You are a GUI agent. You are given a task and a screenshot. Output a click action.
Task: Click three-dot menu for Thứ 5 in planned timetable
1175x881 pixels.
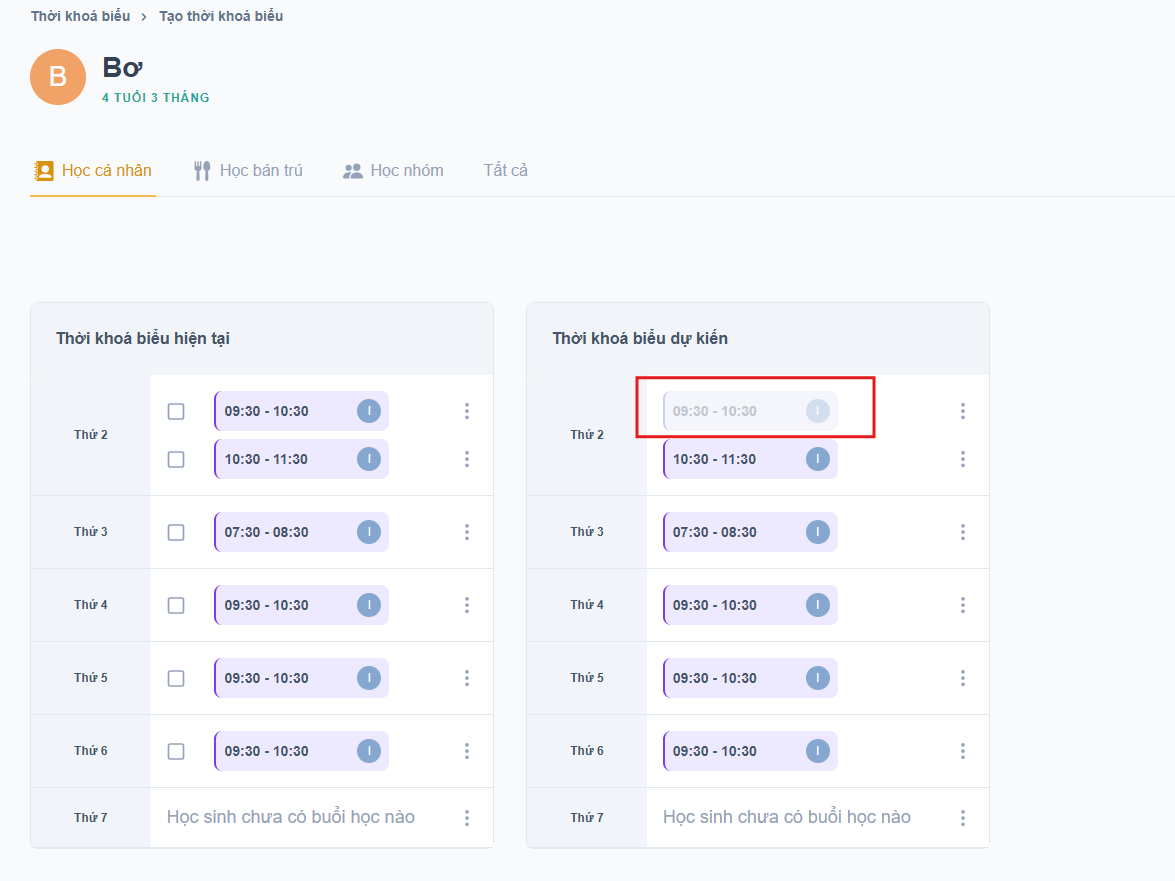point(963,678)
